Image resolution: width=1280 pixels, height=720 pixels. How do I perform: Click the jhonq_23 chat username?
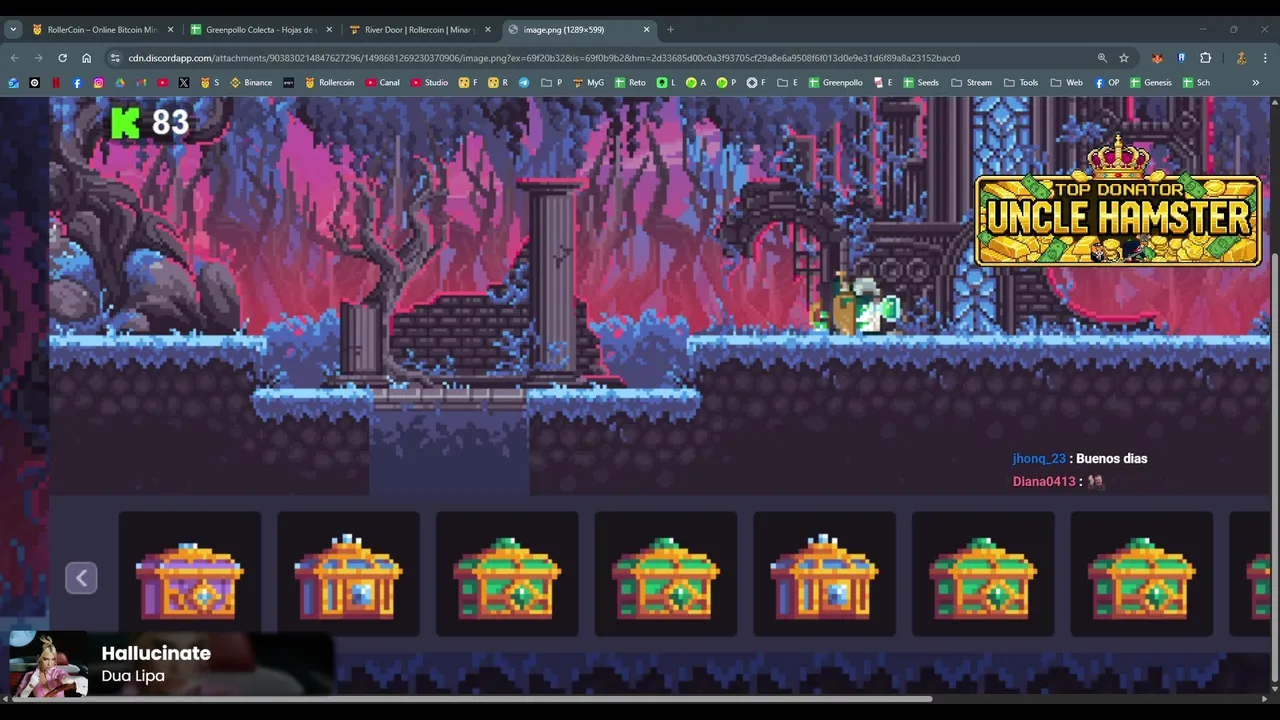(1039, 459)
